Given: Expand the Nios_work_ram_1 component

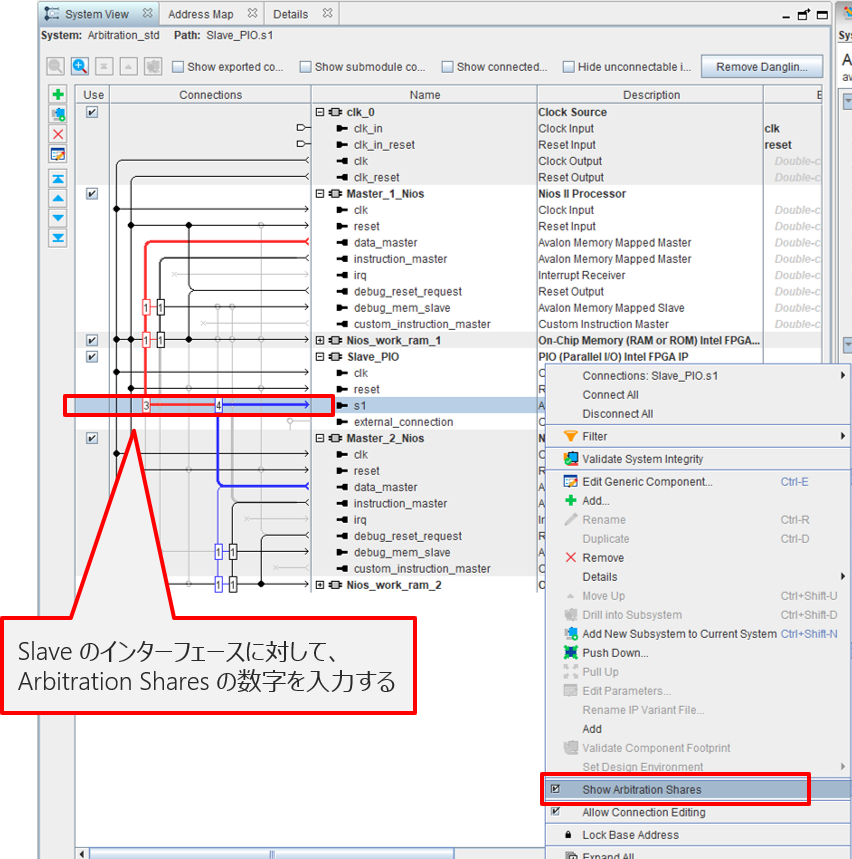Looking at the screenshot, I should (x=320, y=341).
